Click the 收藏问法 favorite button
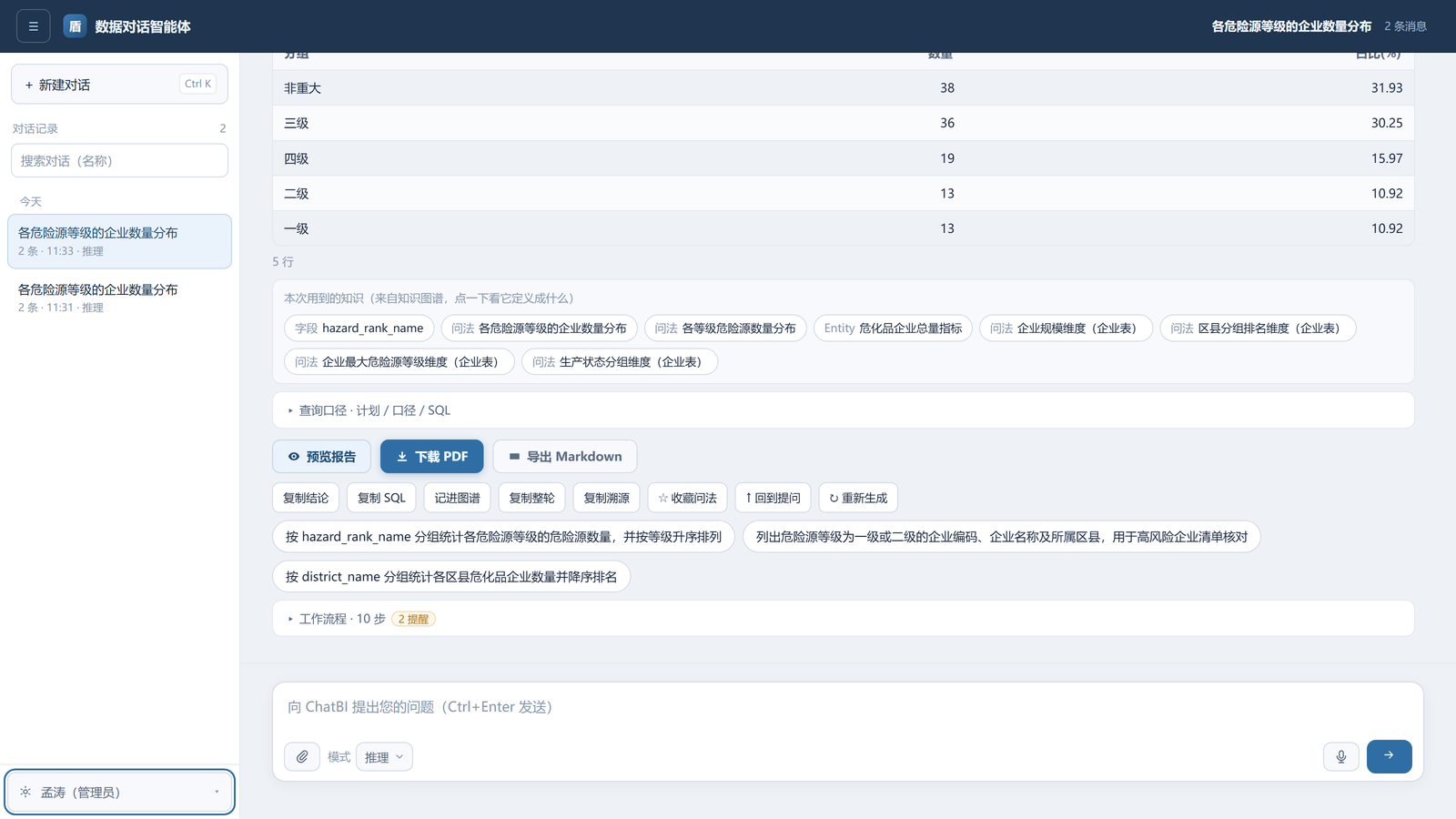Viewport: 1456px width, 819px height. [x=687, y=498]
